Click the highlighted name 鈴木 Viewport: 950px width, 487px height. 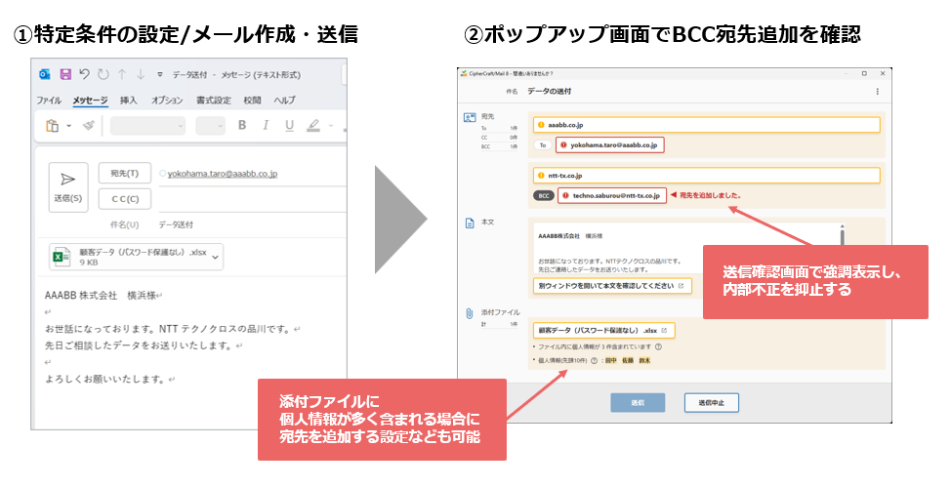tap(645, 360)
